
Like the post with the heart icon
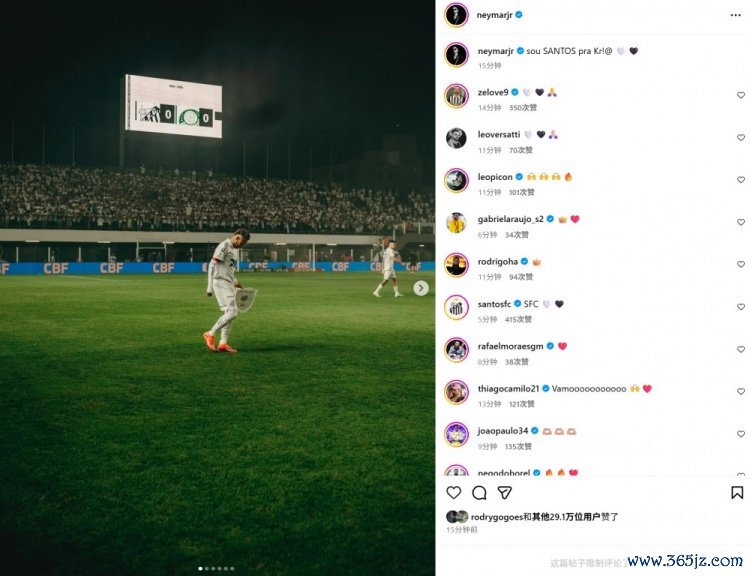coord(453,492)
